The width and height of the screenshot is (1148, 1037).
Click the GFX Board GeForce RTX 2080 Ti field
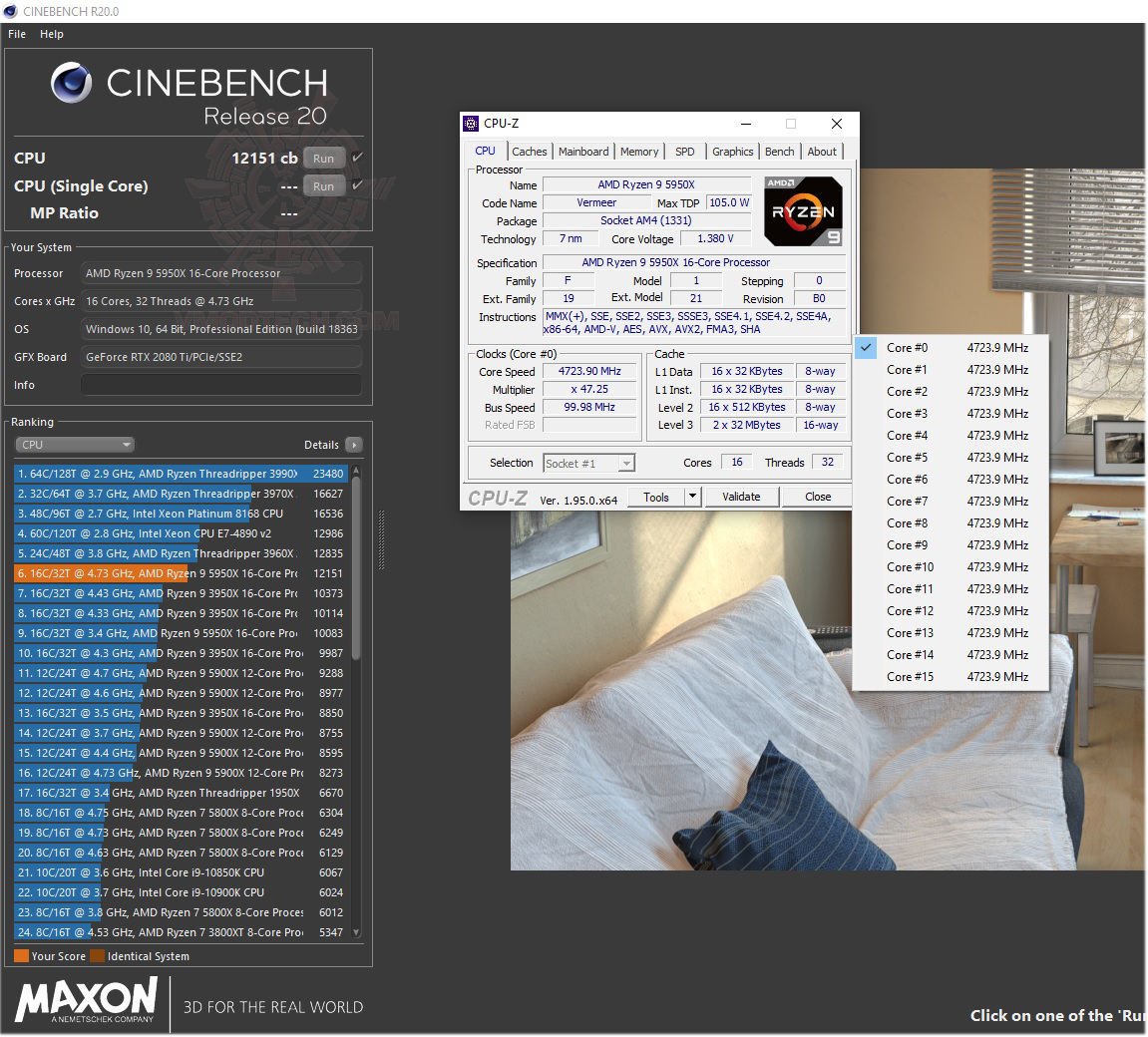221,357
